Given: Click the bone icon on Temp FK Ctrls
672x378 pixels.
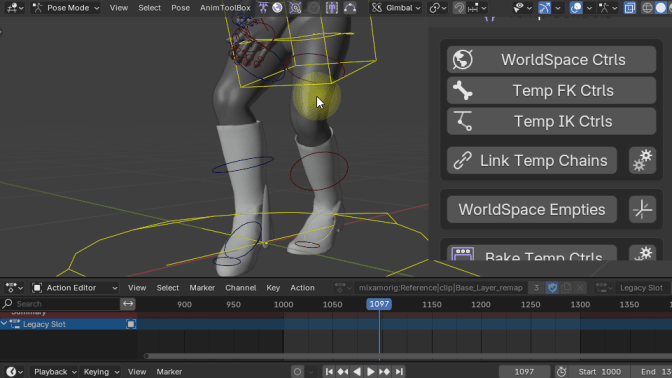Looking at the screenshot, I should tap(462, 90).
